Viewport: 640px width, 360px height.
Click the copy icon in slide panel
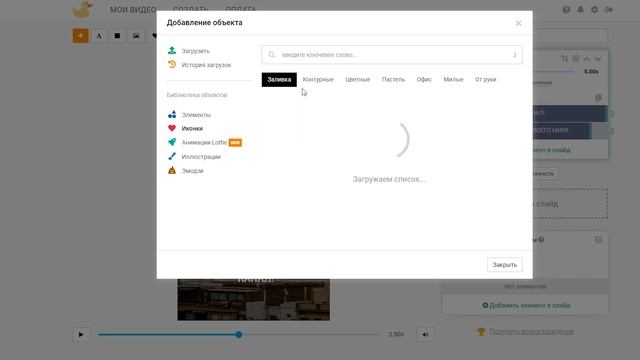[598, 98]
